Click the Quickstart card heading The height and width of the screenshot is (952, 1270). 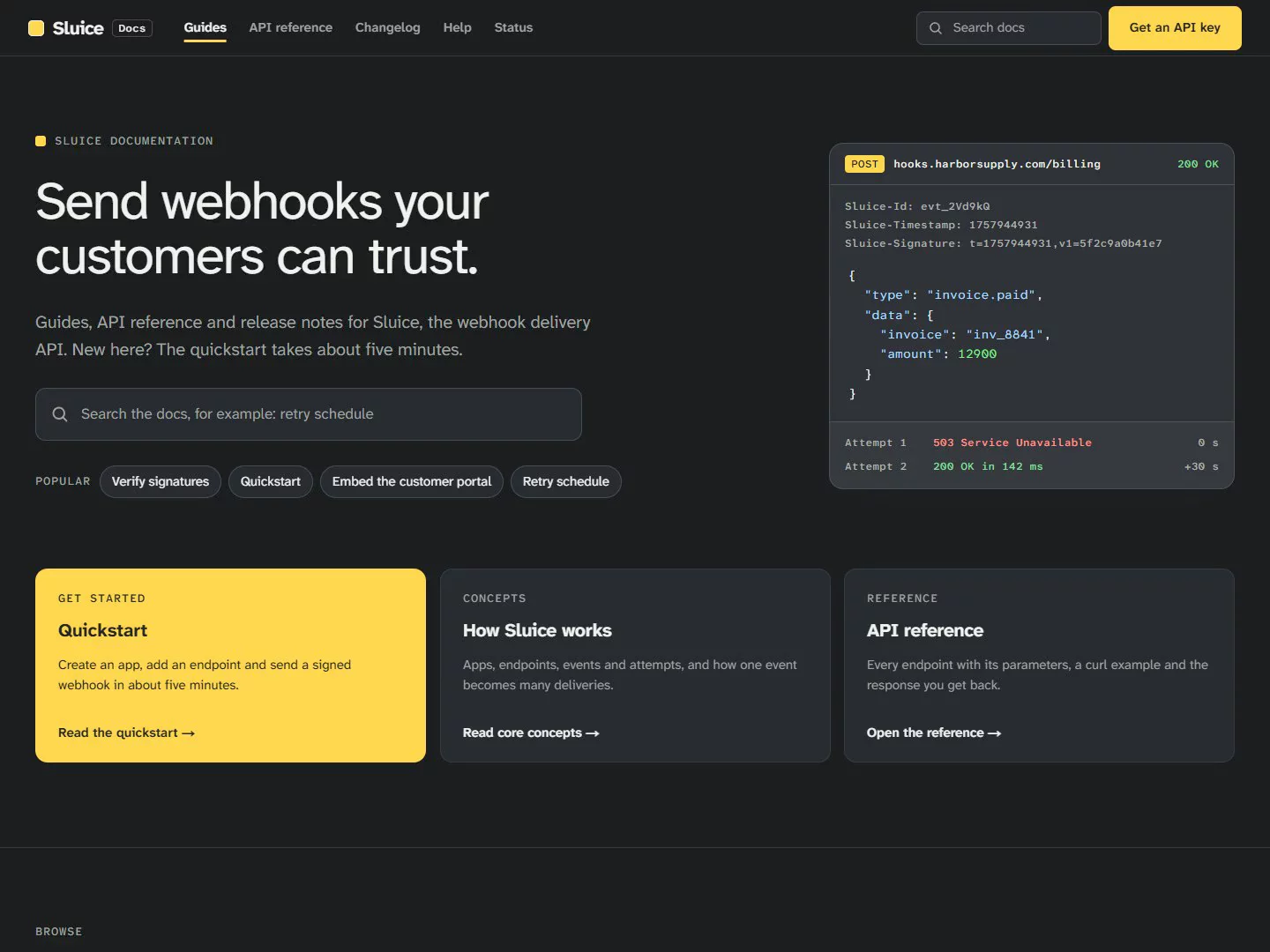pyautogui.click(x=103, y=630)
